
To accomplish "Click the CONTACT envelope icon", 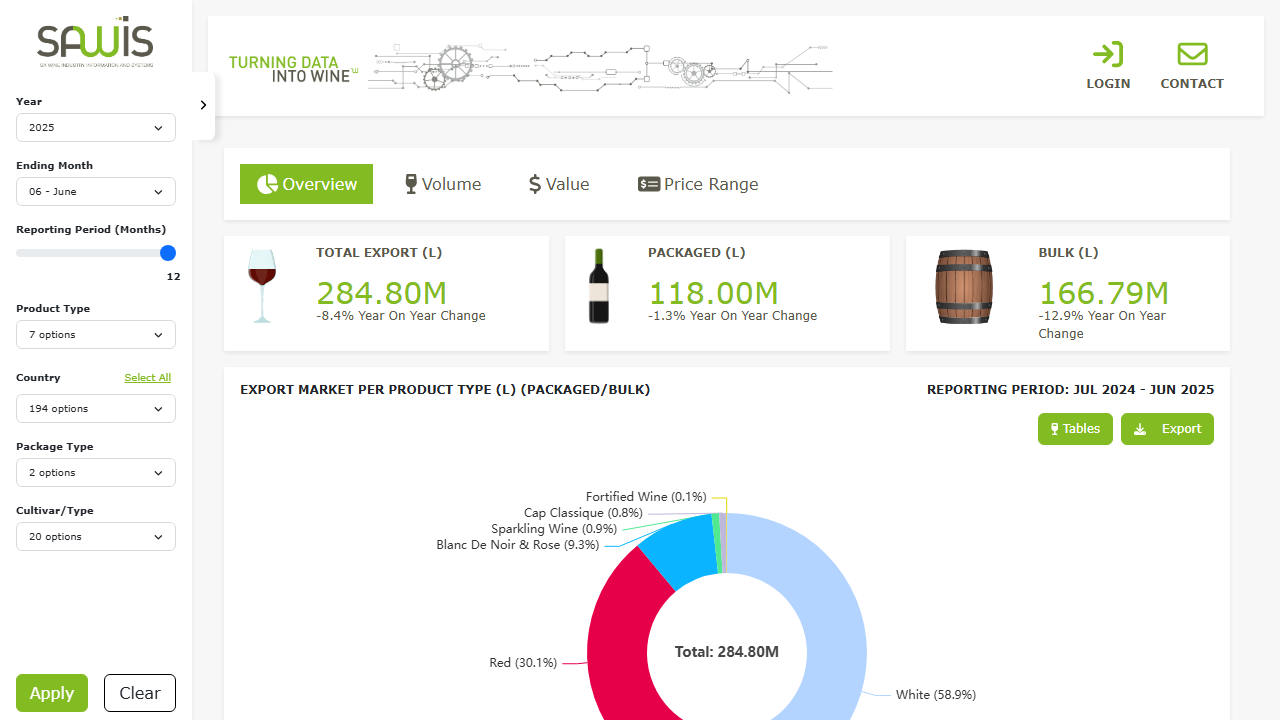I will pyautogui.click(x=1192, y=54).
